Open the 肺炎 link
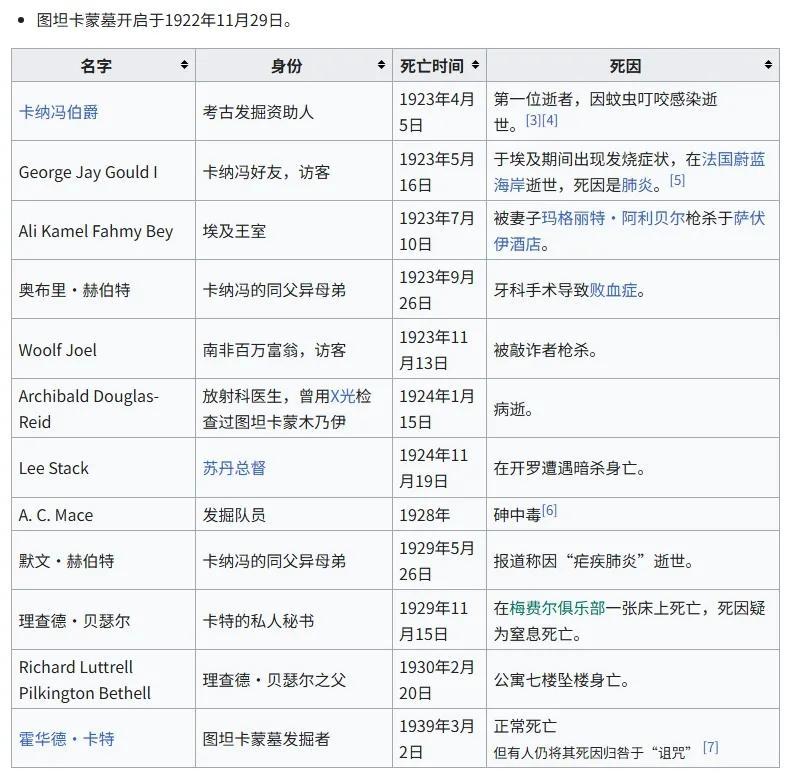The height and width of the screenshot is (775, 791). (x=637, y=185)
